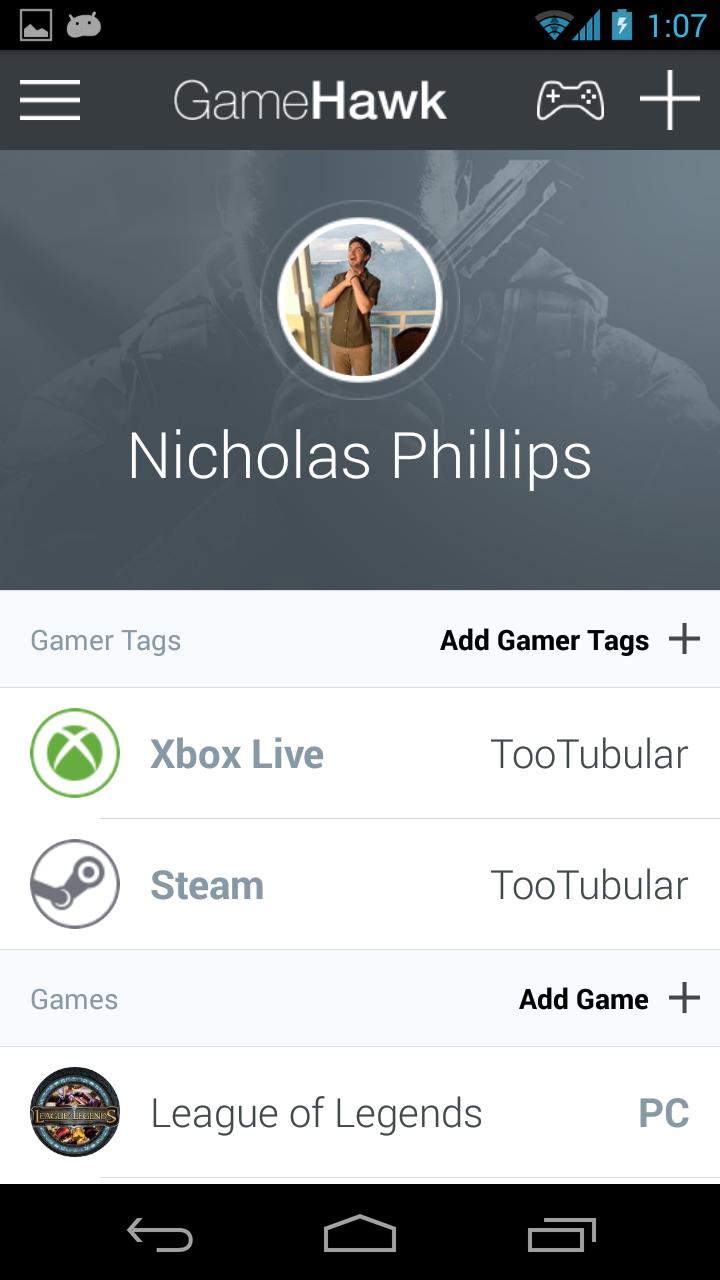720x1280 pixels.
Task: Open the Android recent apps button
Action: click(562, 1234)
